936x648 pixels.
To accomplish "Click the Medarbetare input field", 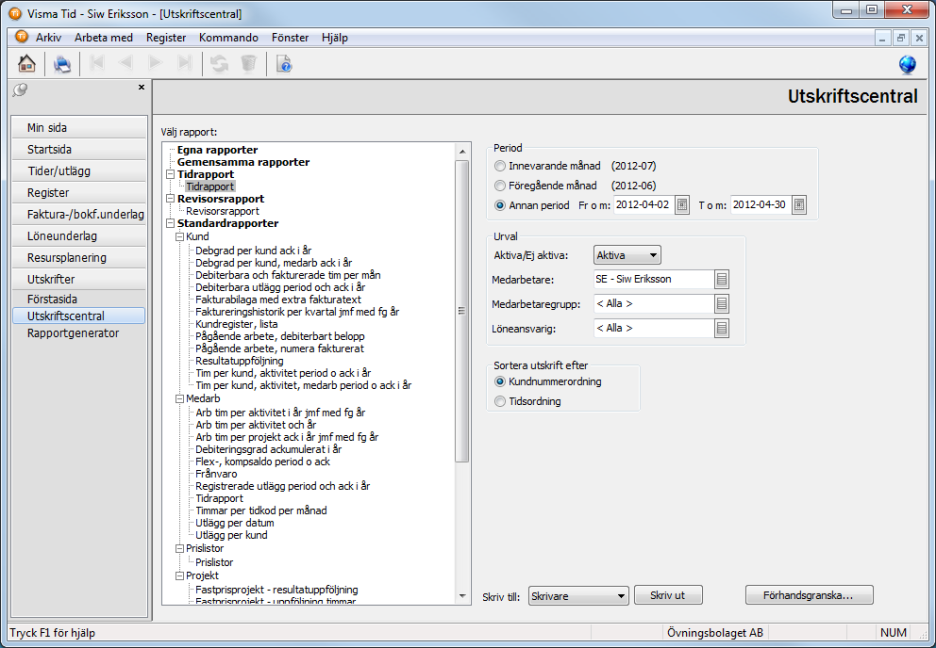I will [654, 279].
